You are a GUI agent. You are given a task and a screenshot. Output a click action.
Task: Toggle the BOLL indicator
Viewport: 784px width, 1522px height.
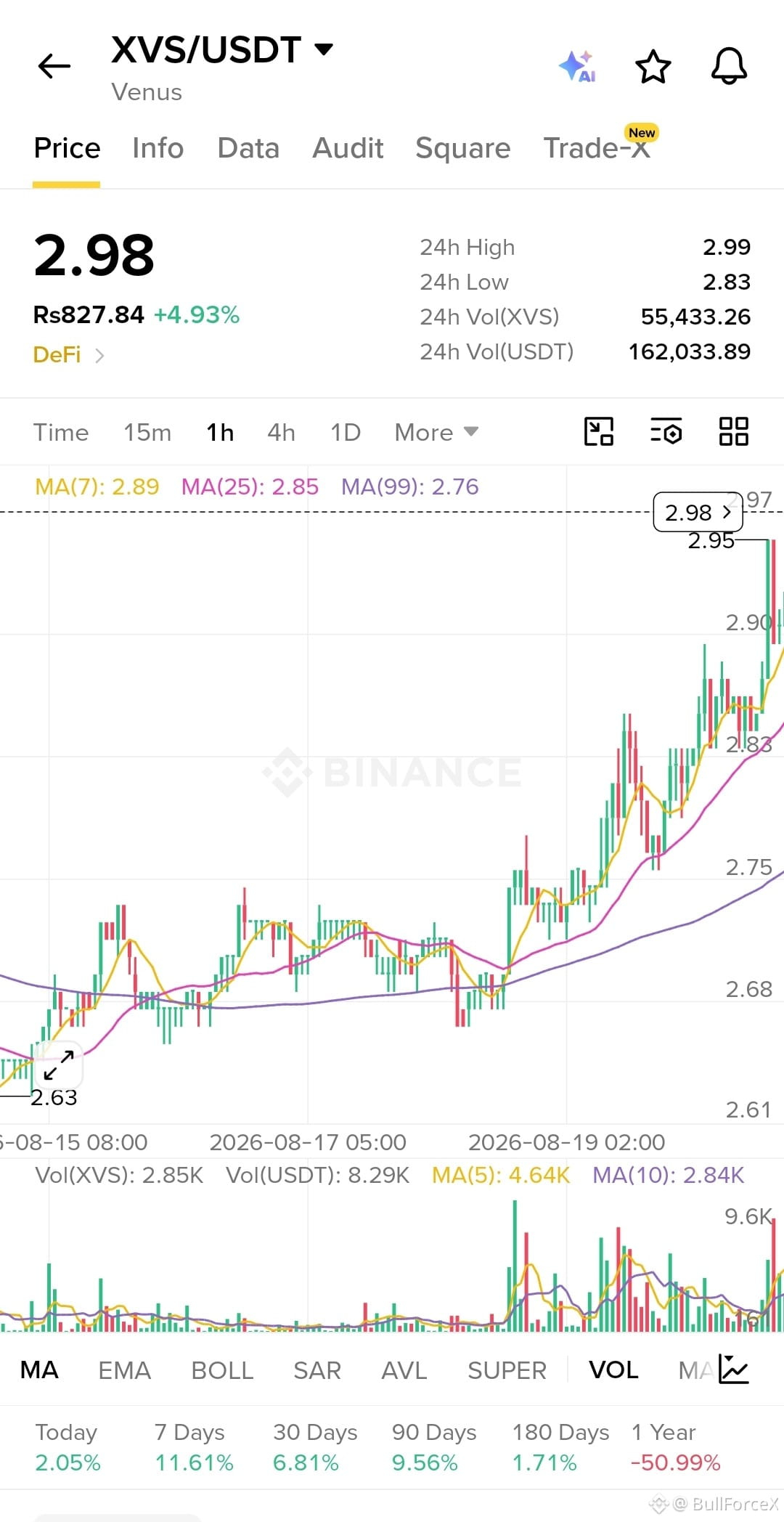[x=222, y=1370]
